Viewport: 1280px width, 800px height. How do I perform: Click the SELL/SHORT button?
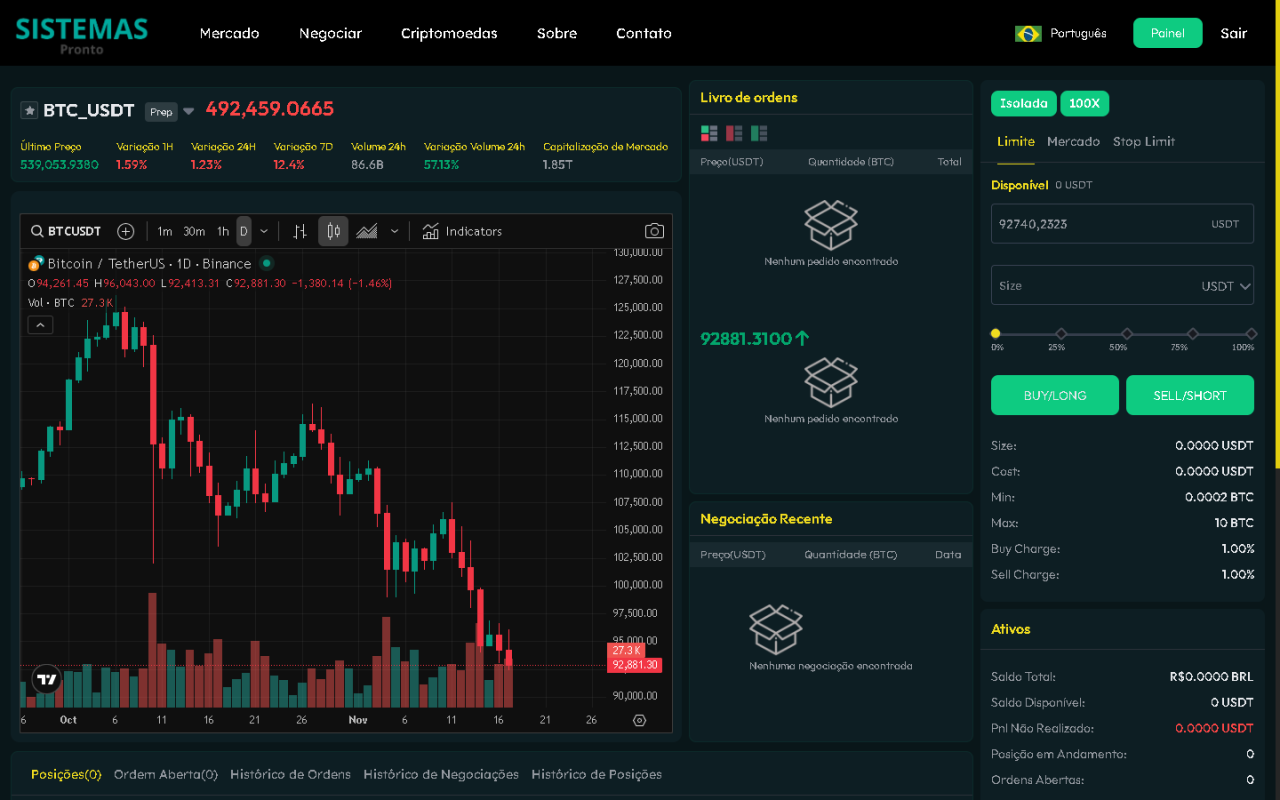point(1189,395)
